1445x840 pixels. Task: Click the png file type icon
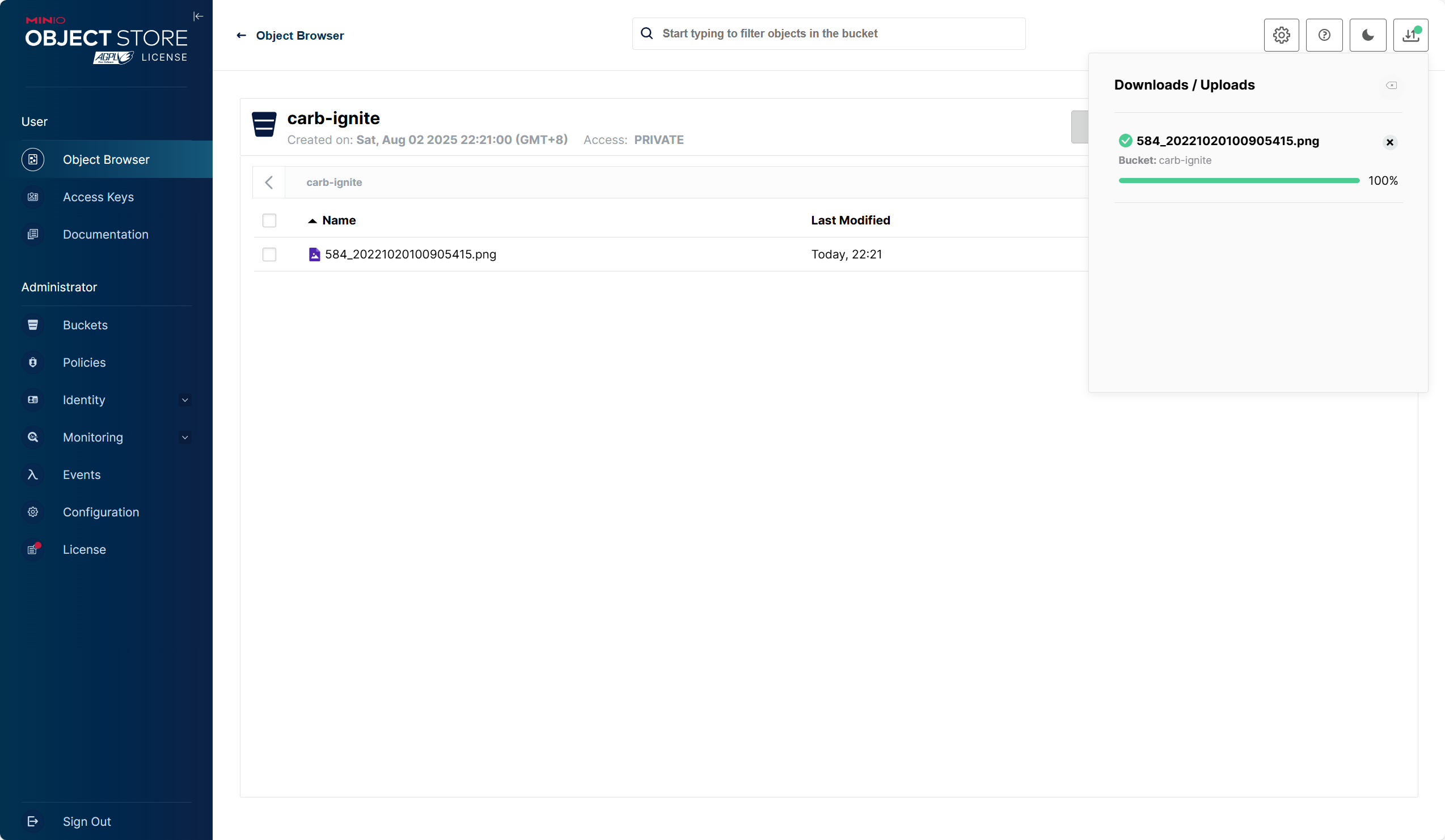pyautogui.click(x=314, y=254)
